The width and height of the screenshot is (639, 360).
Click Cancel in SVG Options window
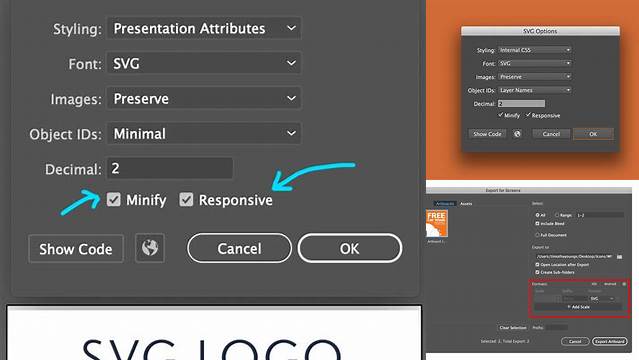tap(551, 134)
